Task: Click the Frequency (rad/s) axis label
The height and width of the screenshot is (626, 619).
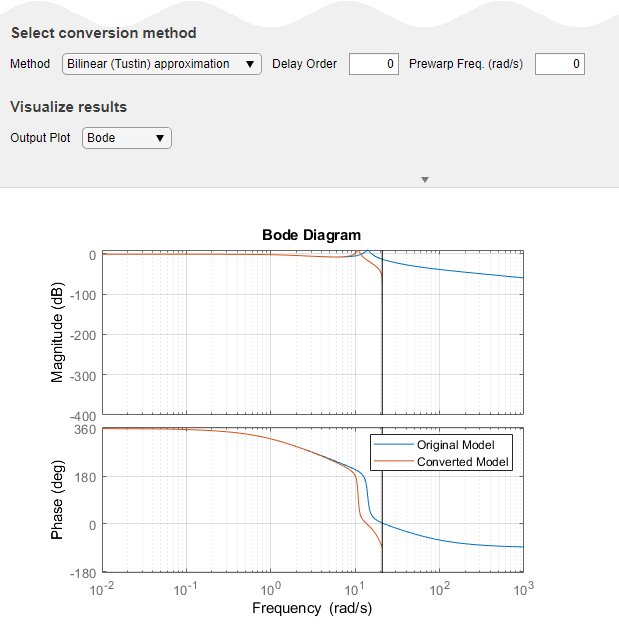Action: (x=311, y=607)
